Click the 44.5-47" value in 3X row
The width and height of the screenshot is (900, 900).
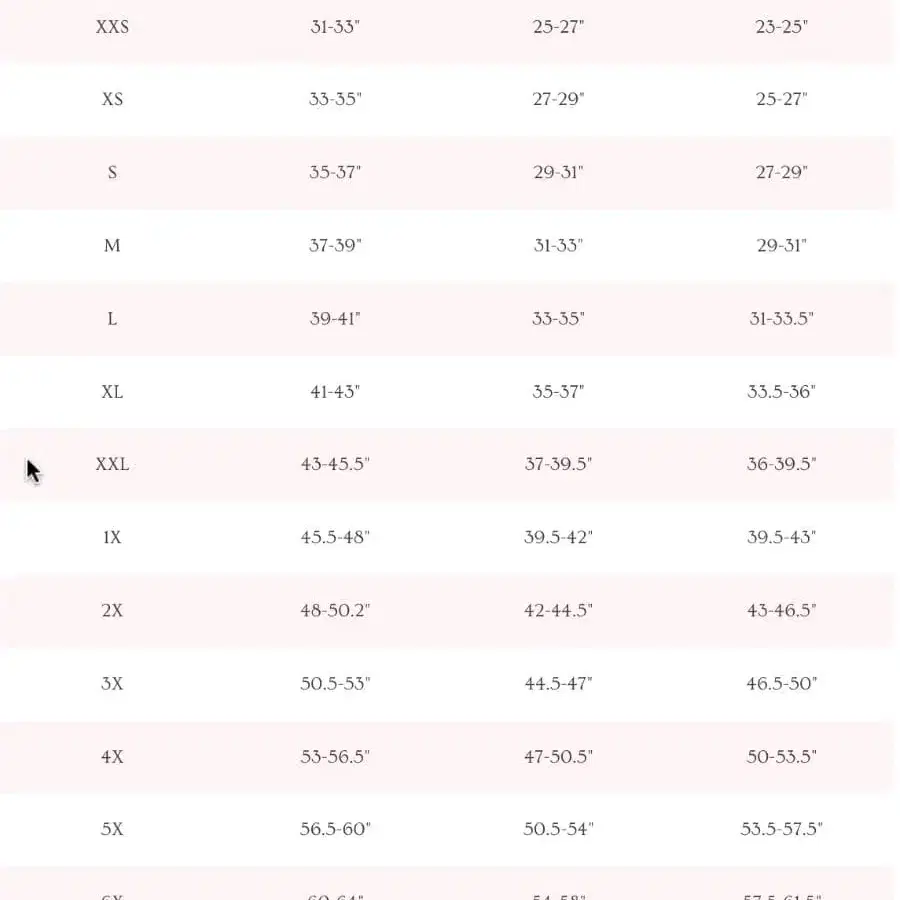(558, 684)
